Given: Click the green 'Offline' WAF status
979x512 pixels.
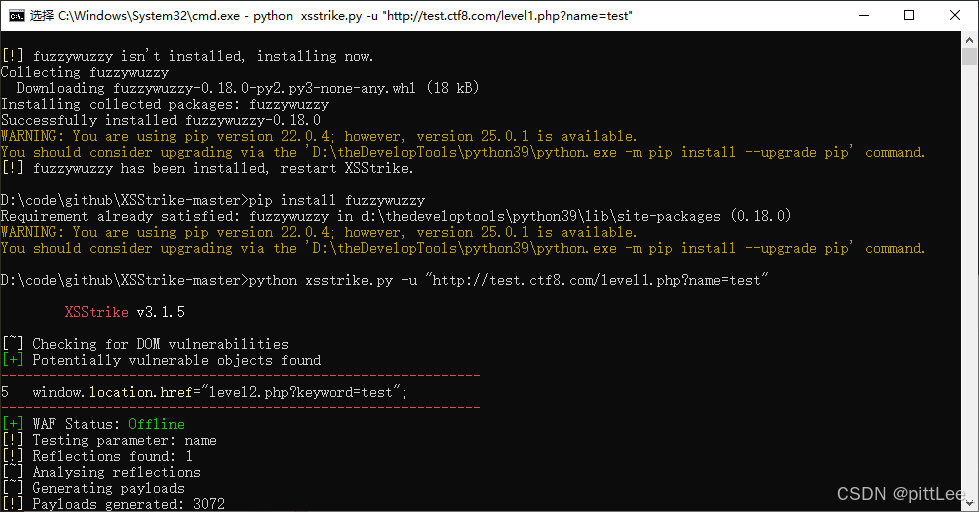Looking at the screenshot, I should point(157,424).
